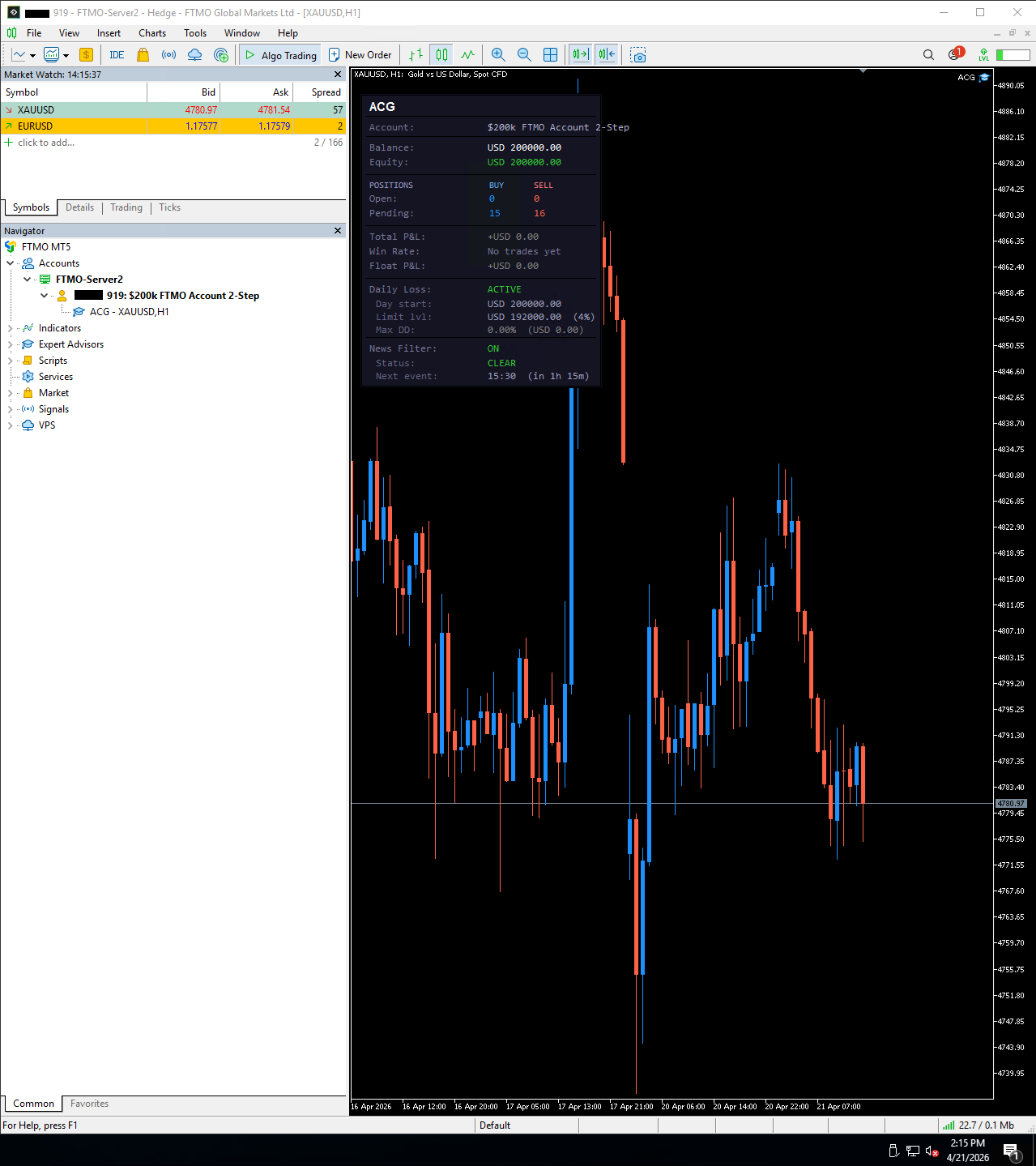Open the View menu
1036x1166 pixels.
pos(69,33)
